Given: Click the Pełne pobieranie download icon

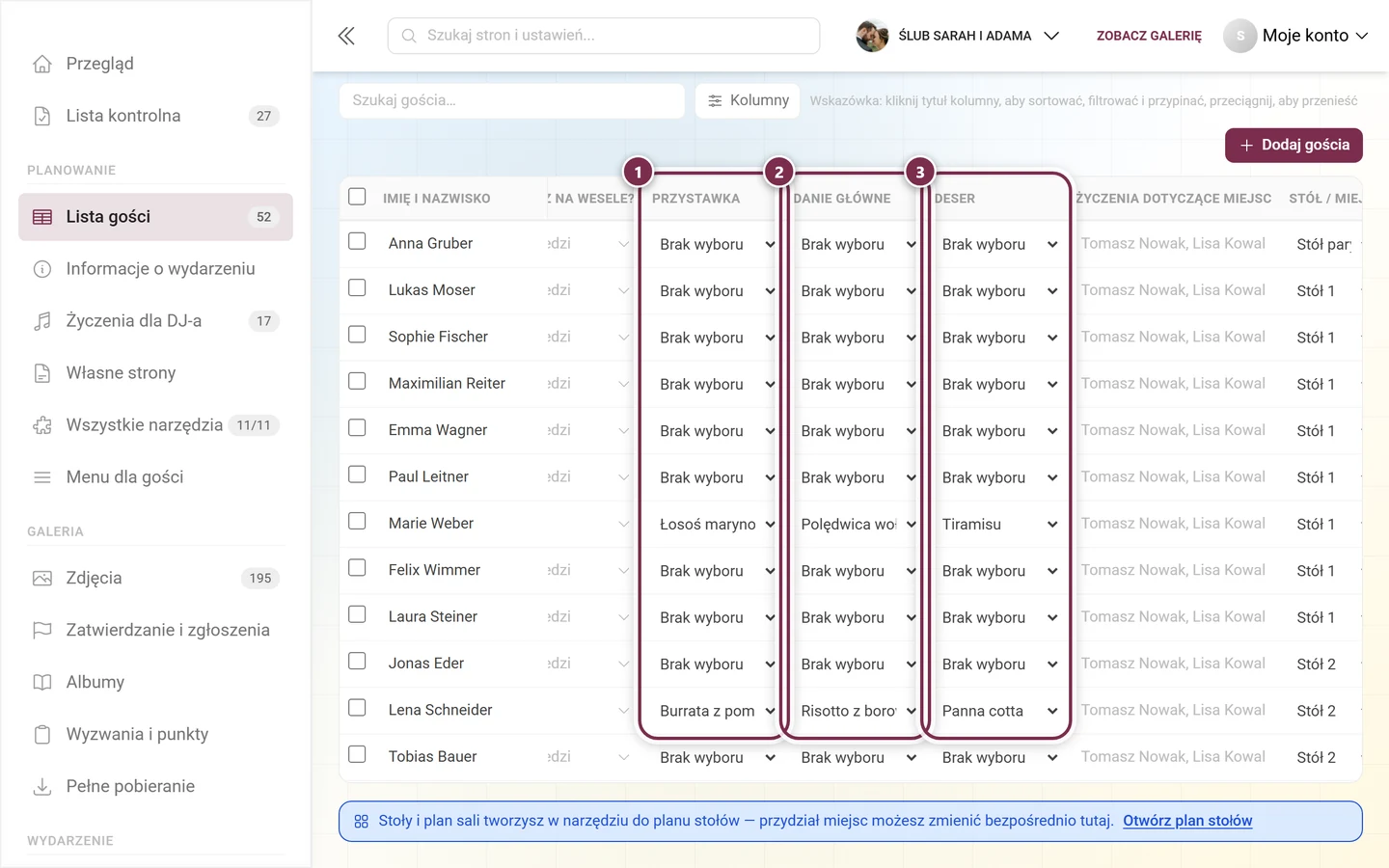Looking at the screenshot, I should pos(42,787).
